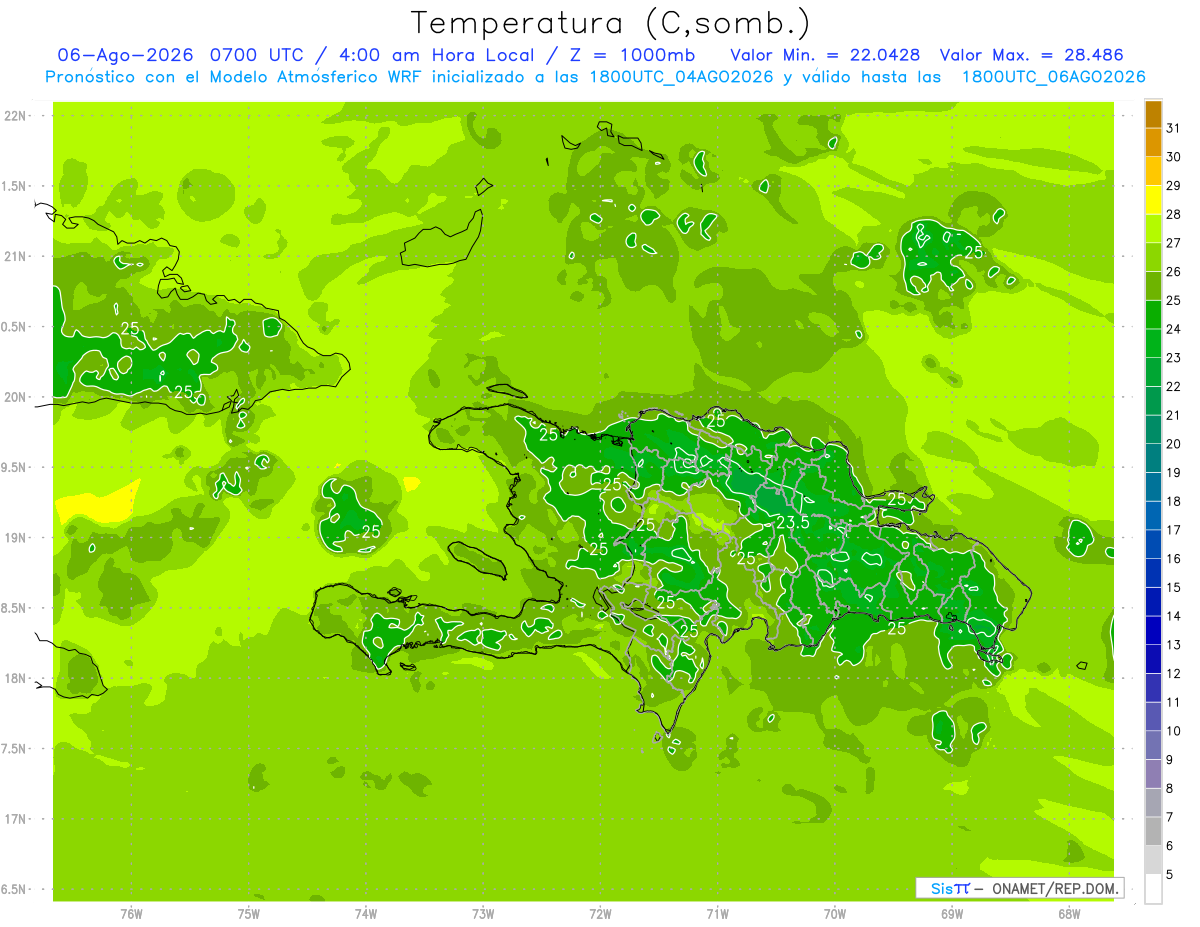
Task: Click the 22N latitude axis label
Action: [x=16, y=116]
